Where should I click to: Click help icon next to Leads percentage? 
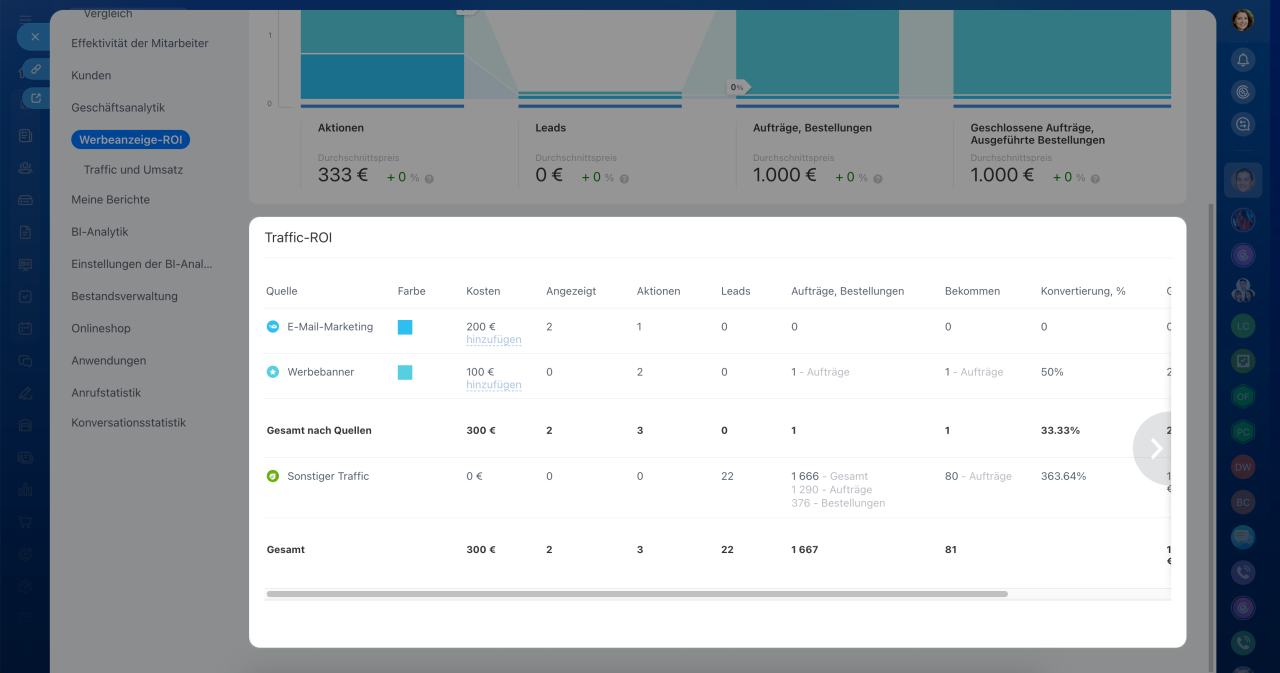(624, 179)
